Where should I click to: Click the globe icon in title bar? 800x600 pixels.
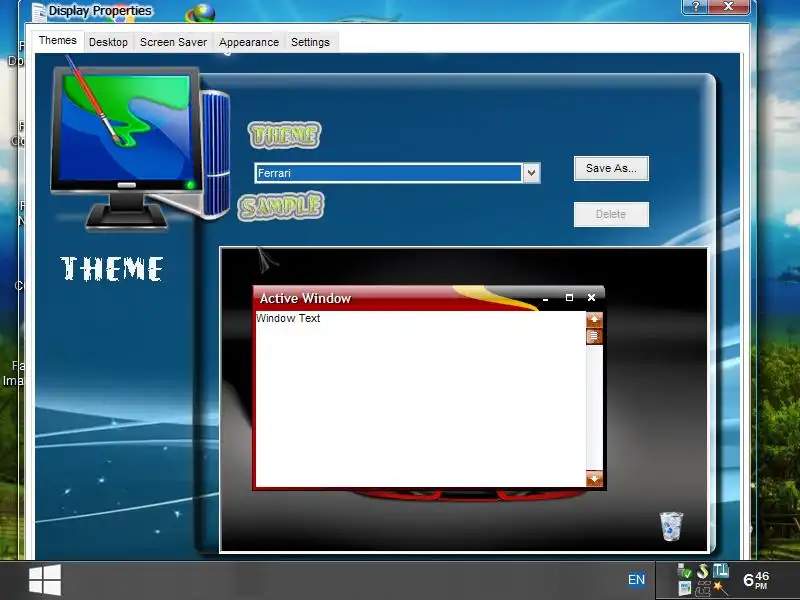point(201,13)
